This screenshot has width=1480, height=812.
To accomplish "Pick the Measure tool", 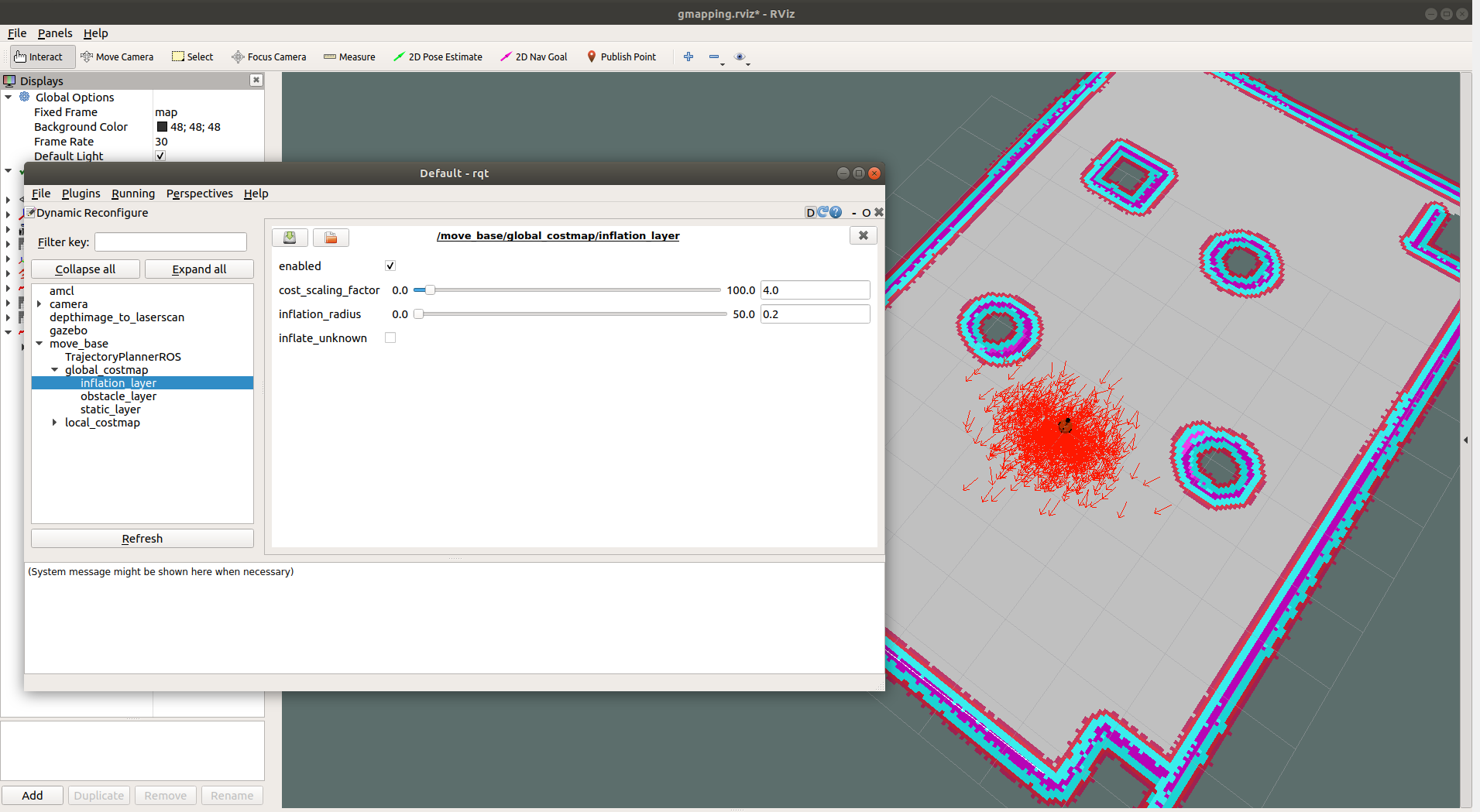I will (349, 57).
